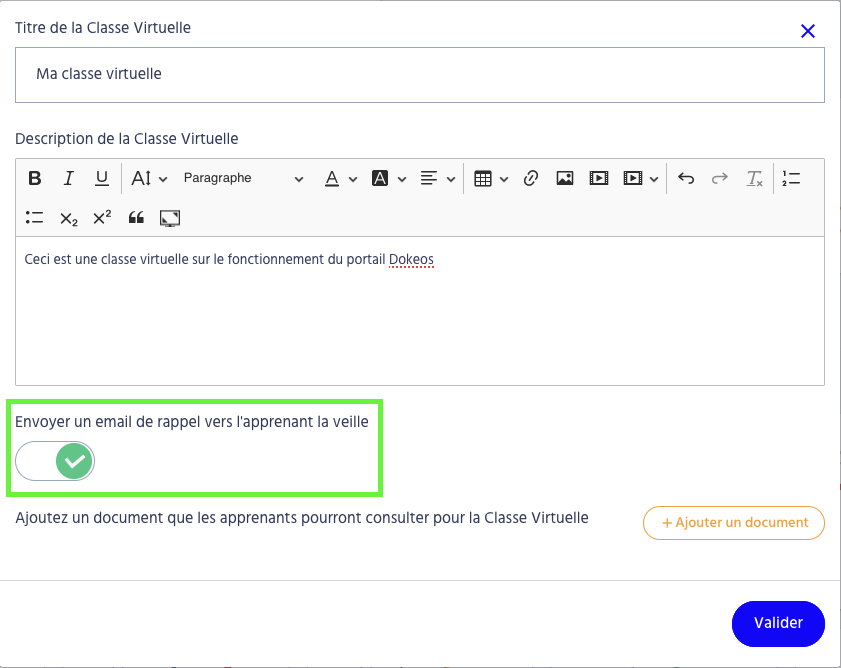The image size is (841, 668).
Task: Open the Paragraphe heading style dropdown
Action: 243,179
